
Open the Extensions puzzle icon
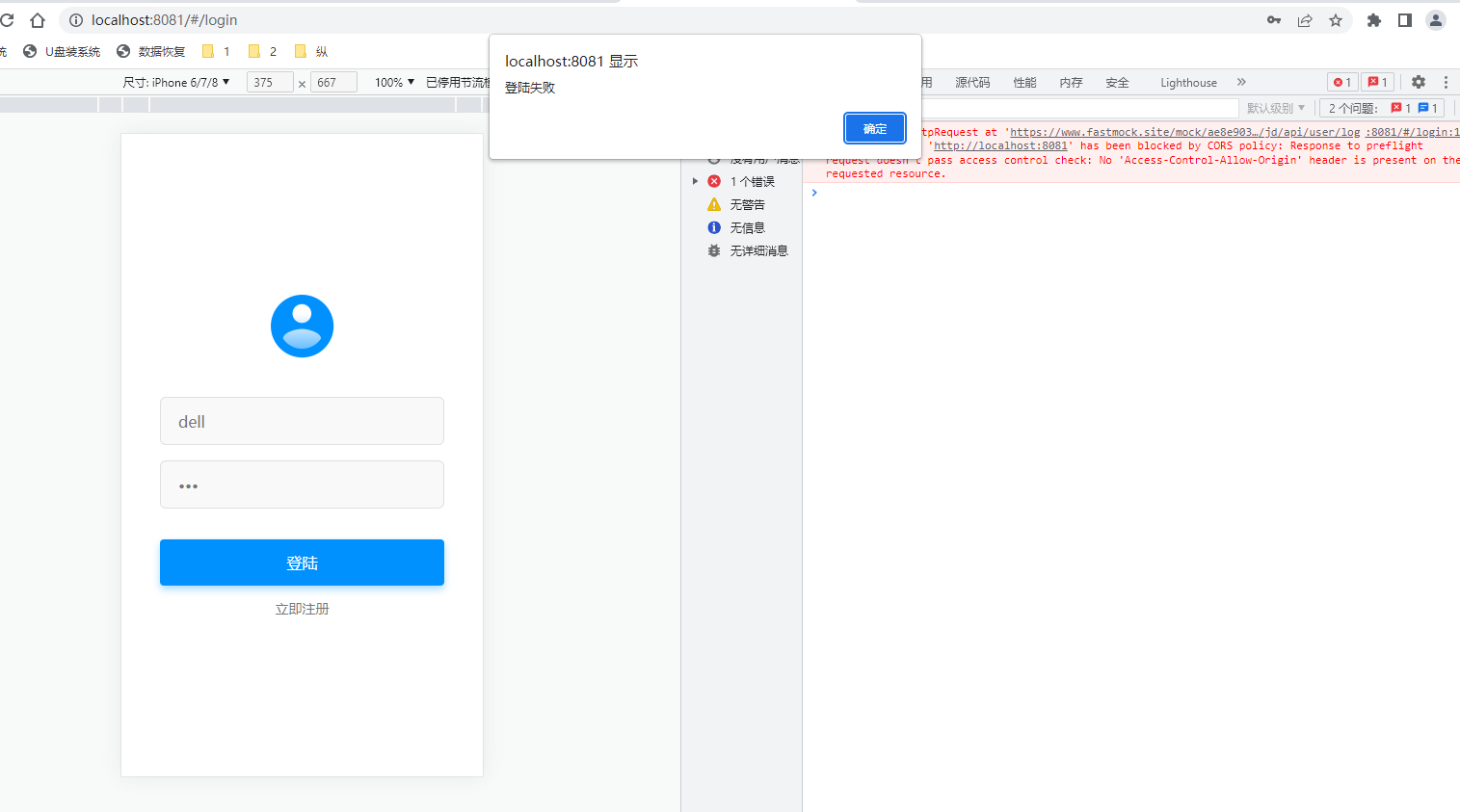pos(1374,20)
